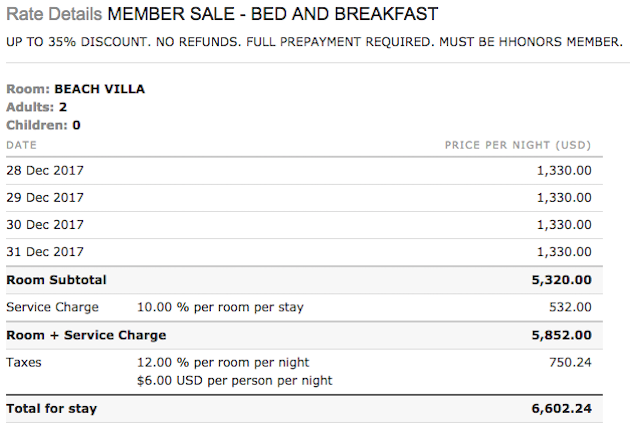Select the Total for stay amount 6,602.24
Image resolution: width=630 pixels, height=428 pixels.
pyautogui.click(x=562, y=409)
